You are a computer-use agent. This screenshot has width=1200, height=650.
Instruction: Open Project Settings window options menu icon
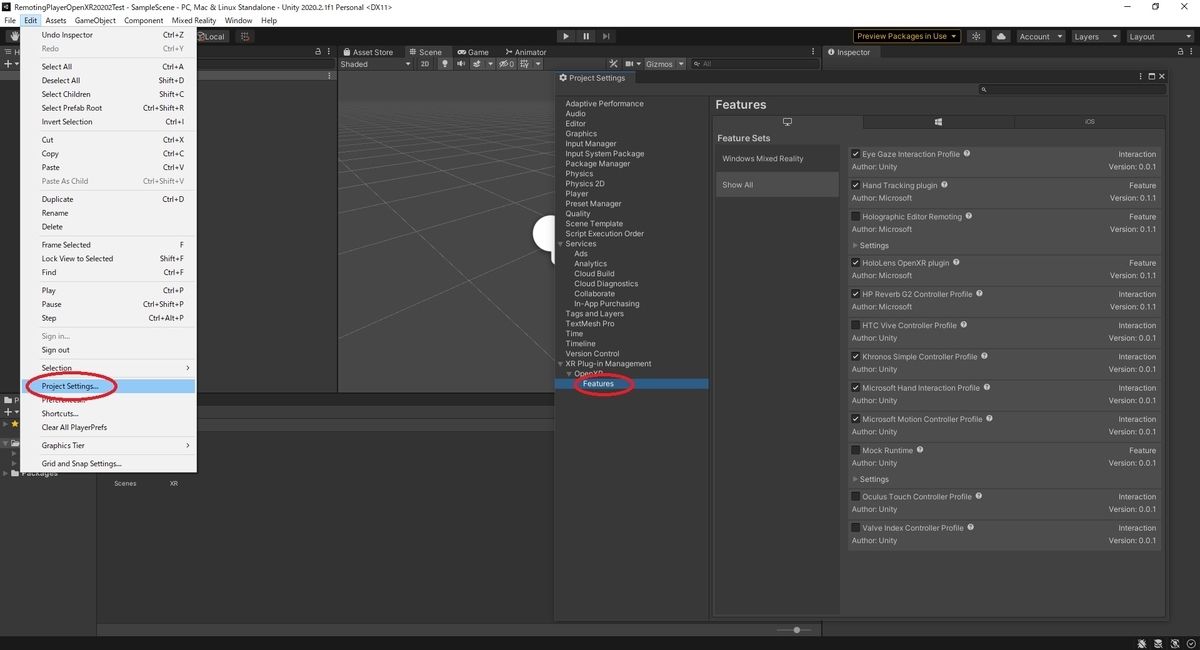coord(1140,77)
